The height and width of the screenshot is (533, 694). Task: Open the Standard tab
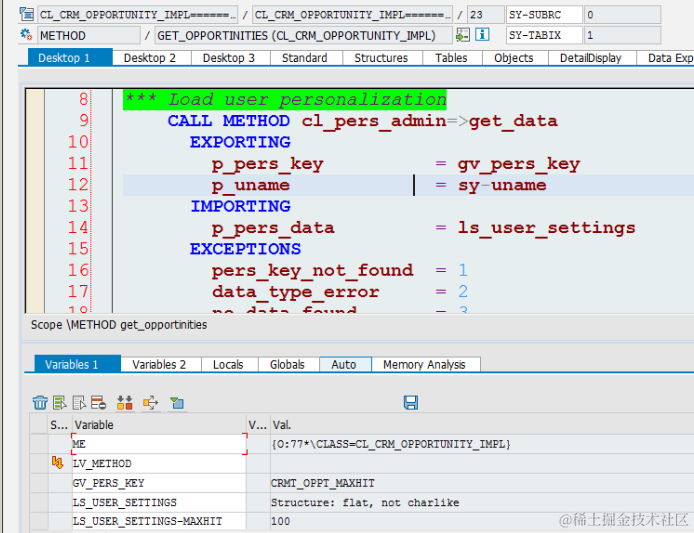(305, 58)
